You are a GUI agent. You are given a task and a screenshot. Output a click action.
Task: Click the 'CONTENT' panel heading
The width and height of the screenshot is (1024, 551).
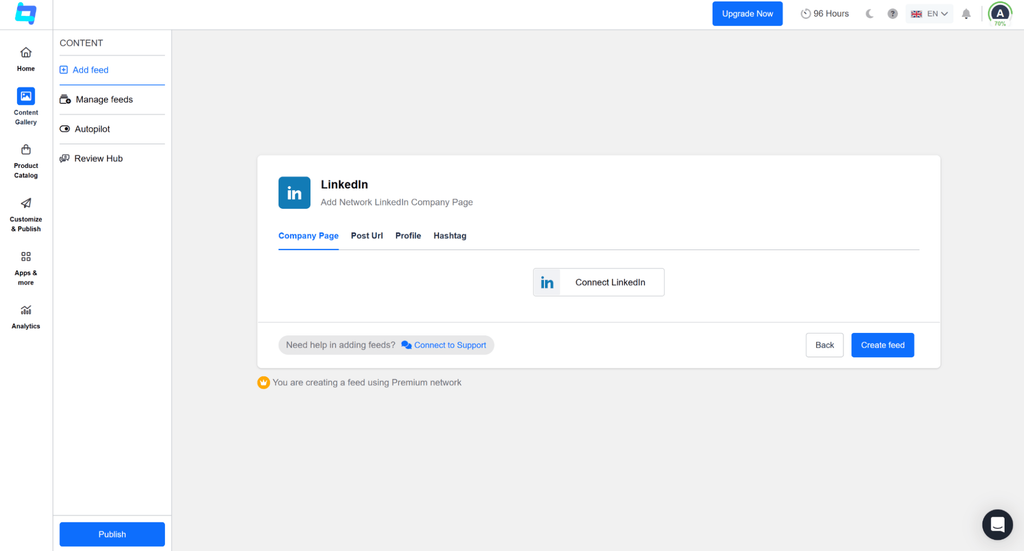tap(81, 43)
